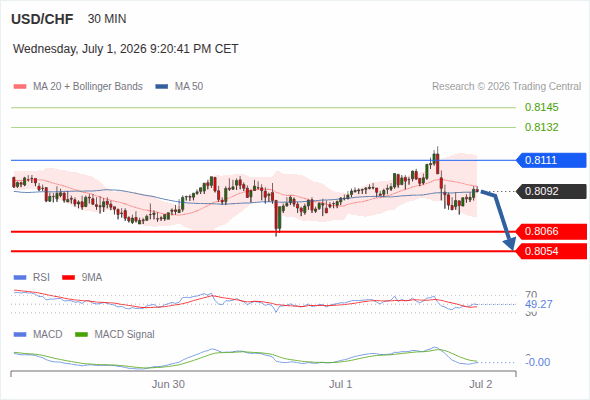Click the MA 50 blue legend swatch
This screenshot has height=400, width=590.
[162, 87]
